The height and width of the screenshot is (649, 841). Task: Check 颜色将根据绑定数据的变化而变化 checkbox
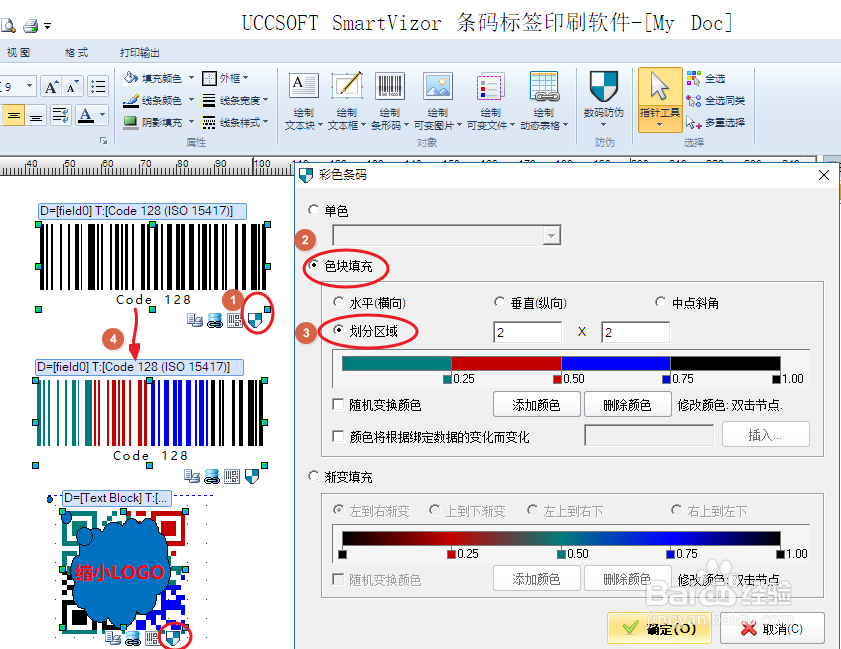pyautogui.click(x=338, y=436)
